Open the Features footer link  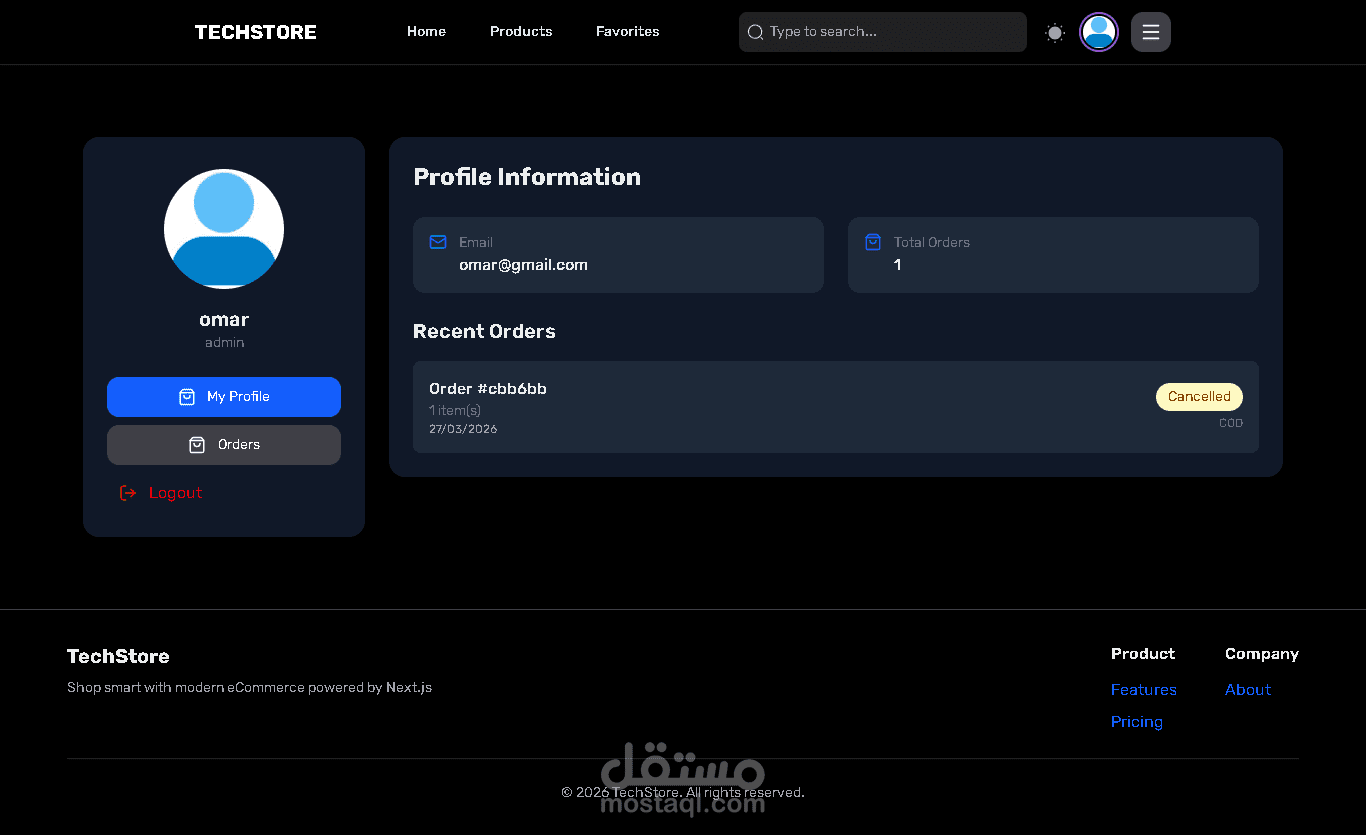[x=1143, y=690]
